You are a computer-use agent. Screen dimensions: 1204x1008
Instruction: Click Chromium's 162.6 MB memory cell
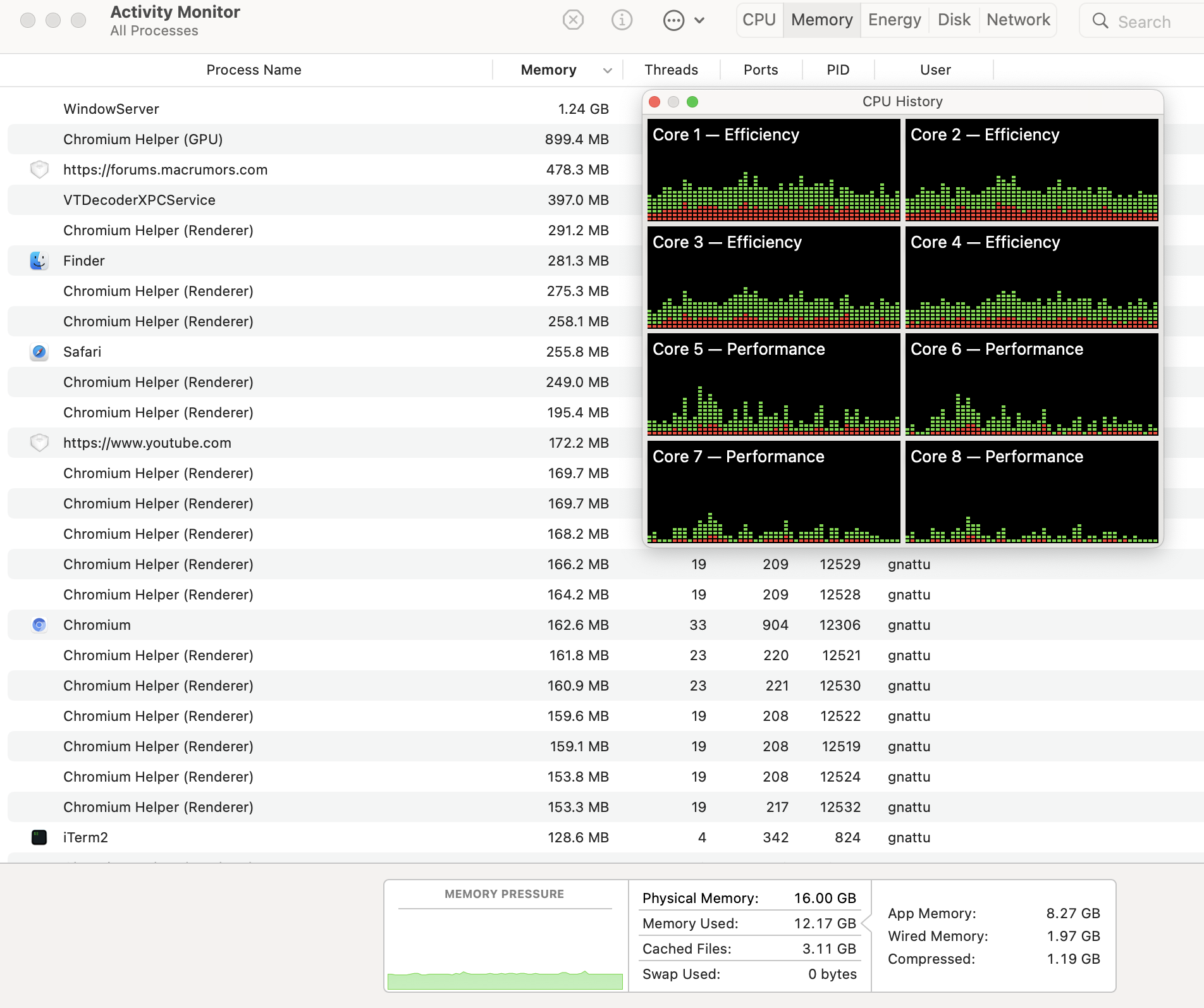click(x=578, y=625)
